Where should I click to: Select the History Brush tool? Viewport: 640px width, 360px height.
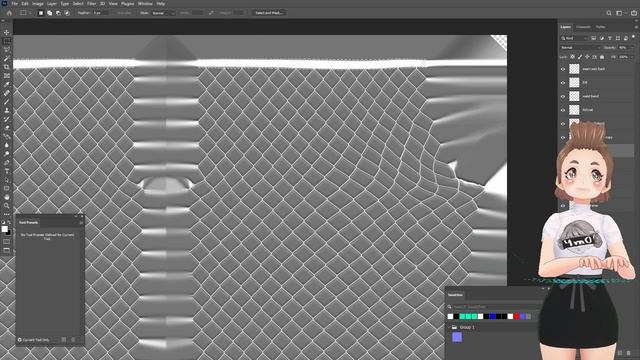pos(7,119)
